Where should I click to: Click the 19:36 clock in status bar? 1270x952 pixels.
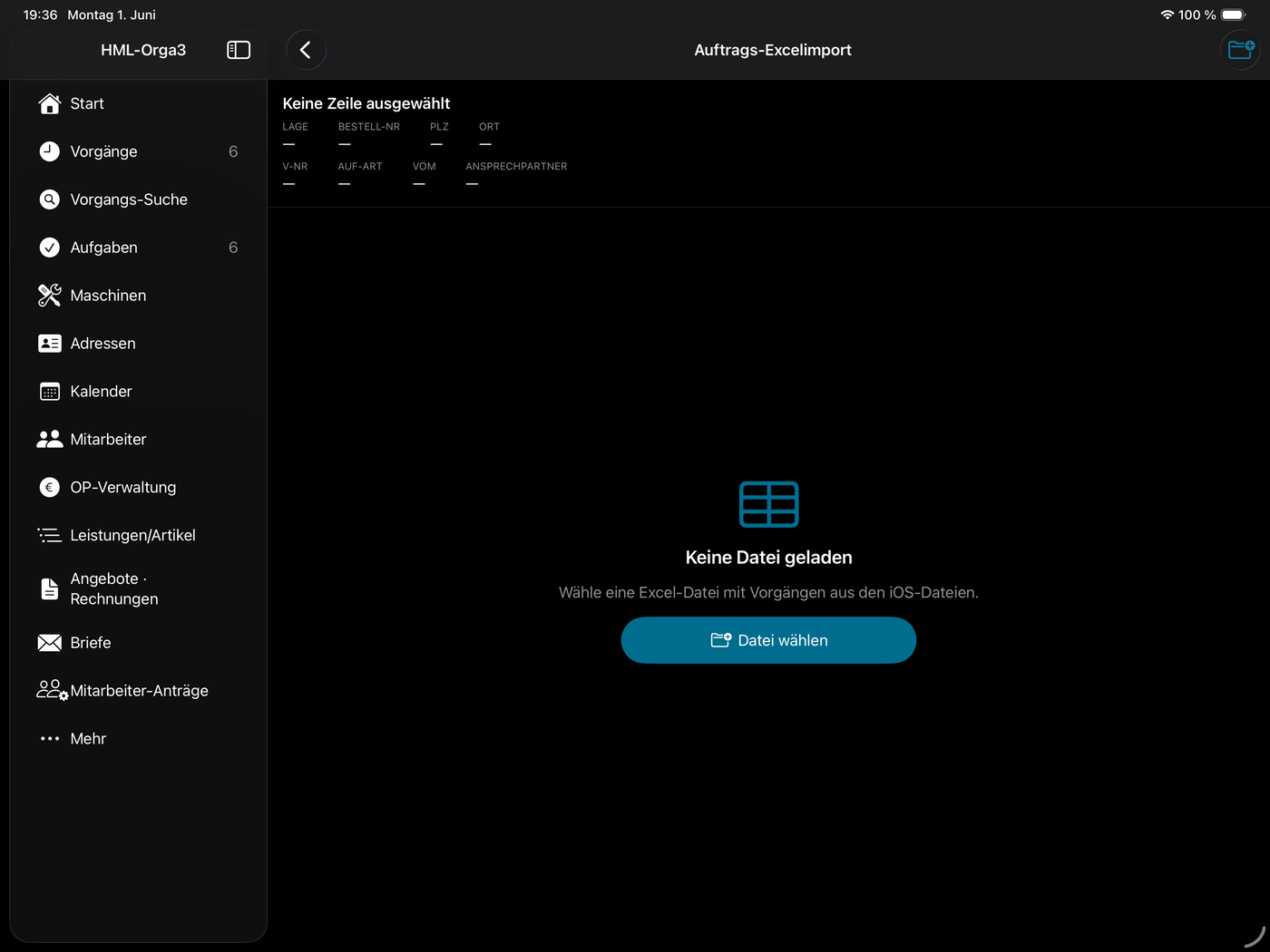40,15
